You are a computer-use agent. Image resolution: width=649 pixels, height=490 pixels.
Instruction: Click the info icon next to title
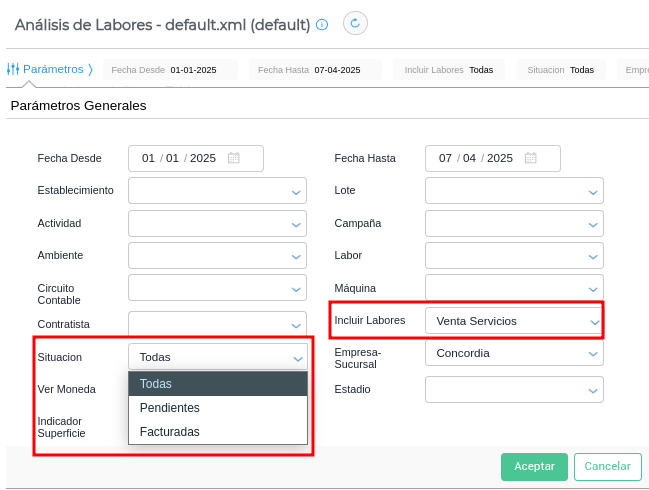pos(321,24)
